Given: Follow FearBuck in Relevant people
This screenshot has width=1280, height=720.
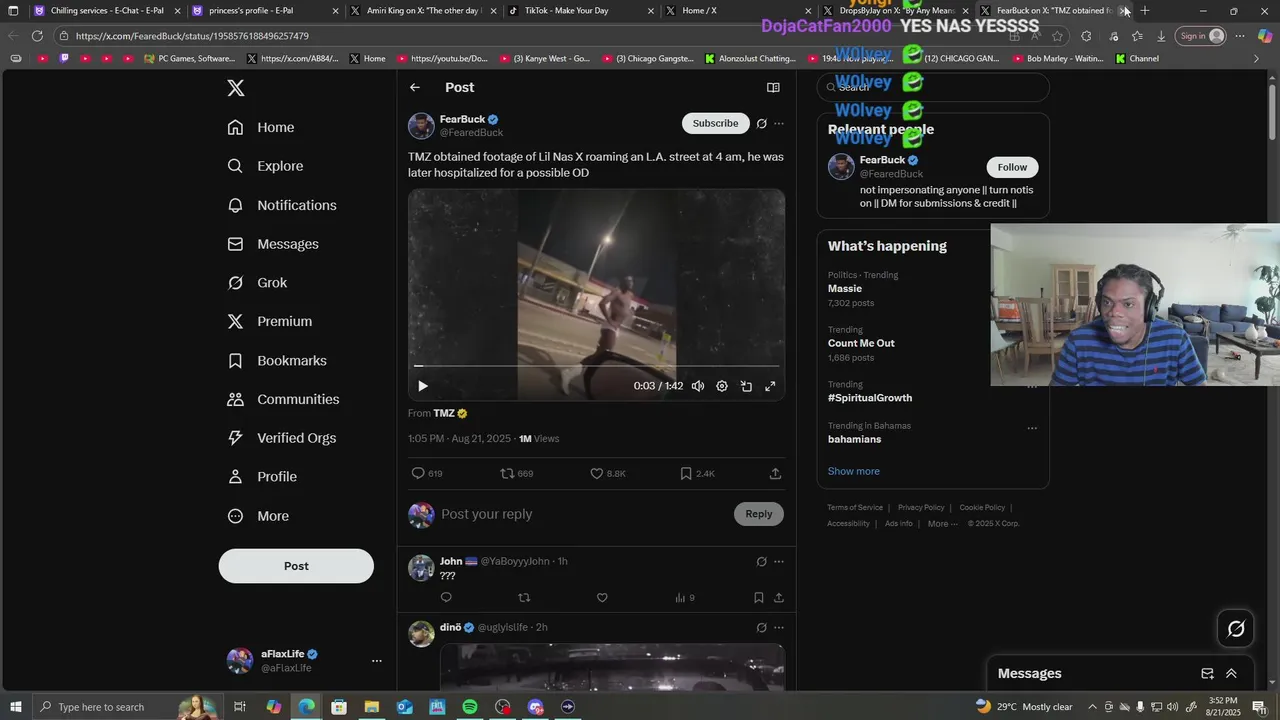Looking at the screenshot, I should coord(1012,167).
